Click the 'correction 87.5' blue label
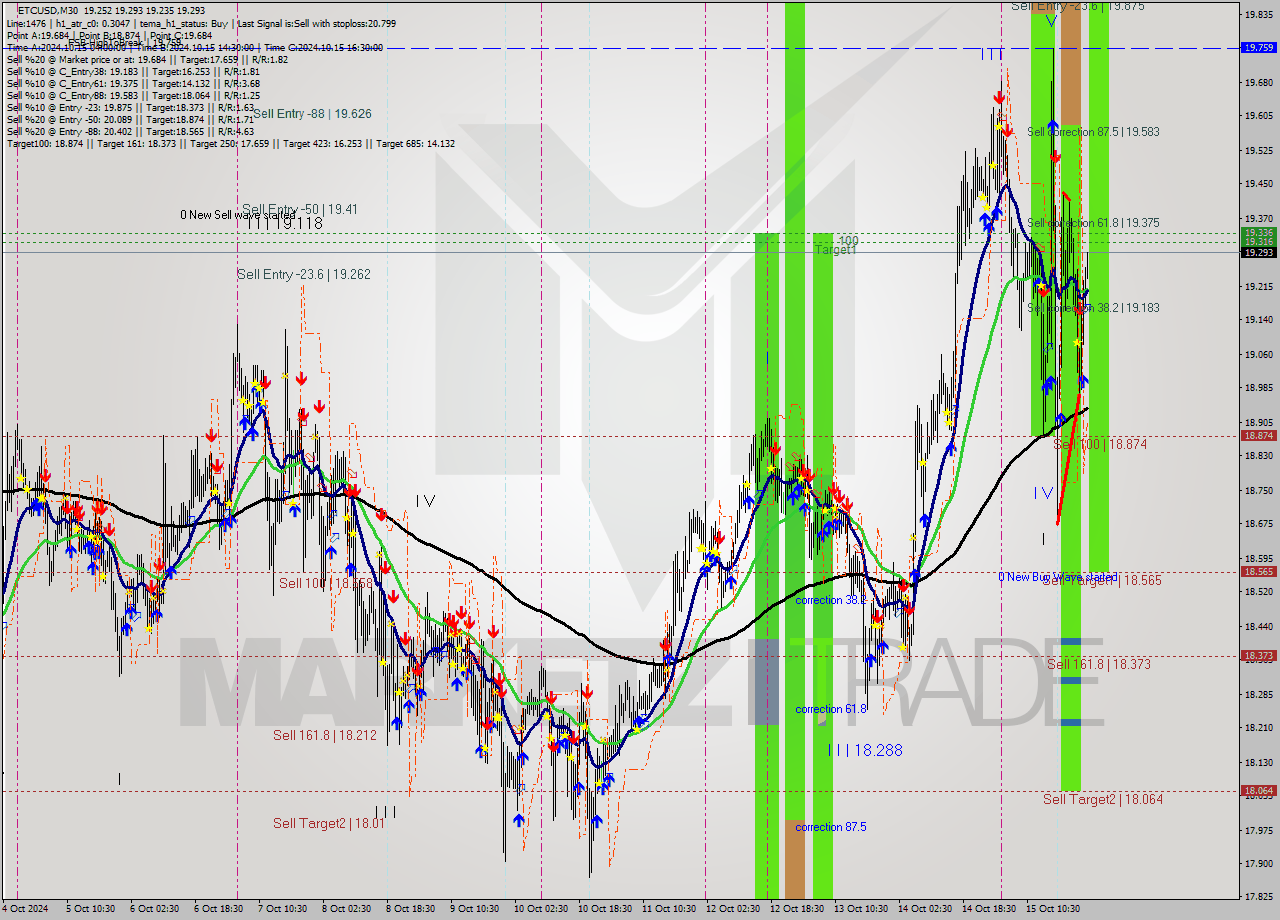 pyautogui.click(x=831, y=827)
